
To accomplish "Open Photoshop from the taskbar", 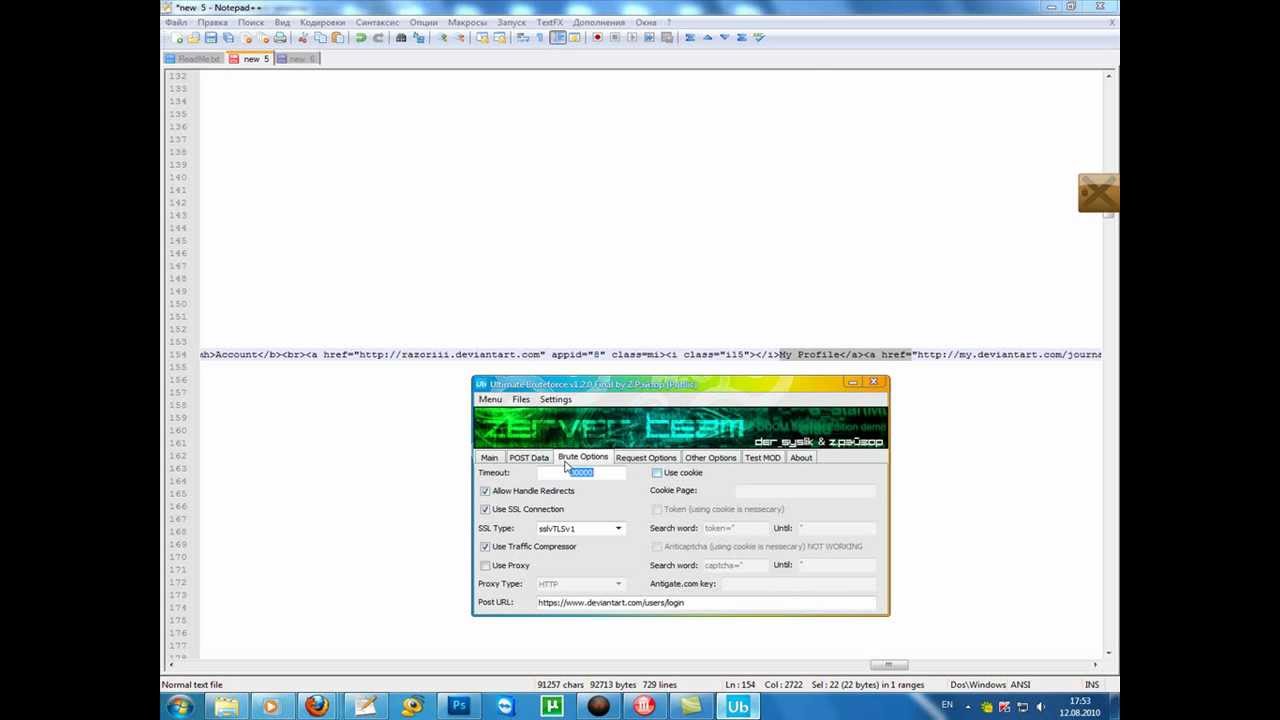I will [459, 706].
